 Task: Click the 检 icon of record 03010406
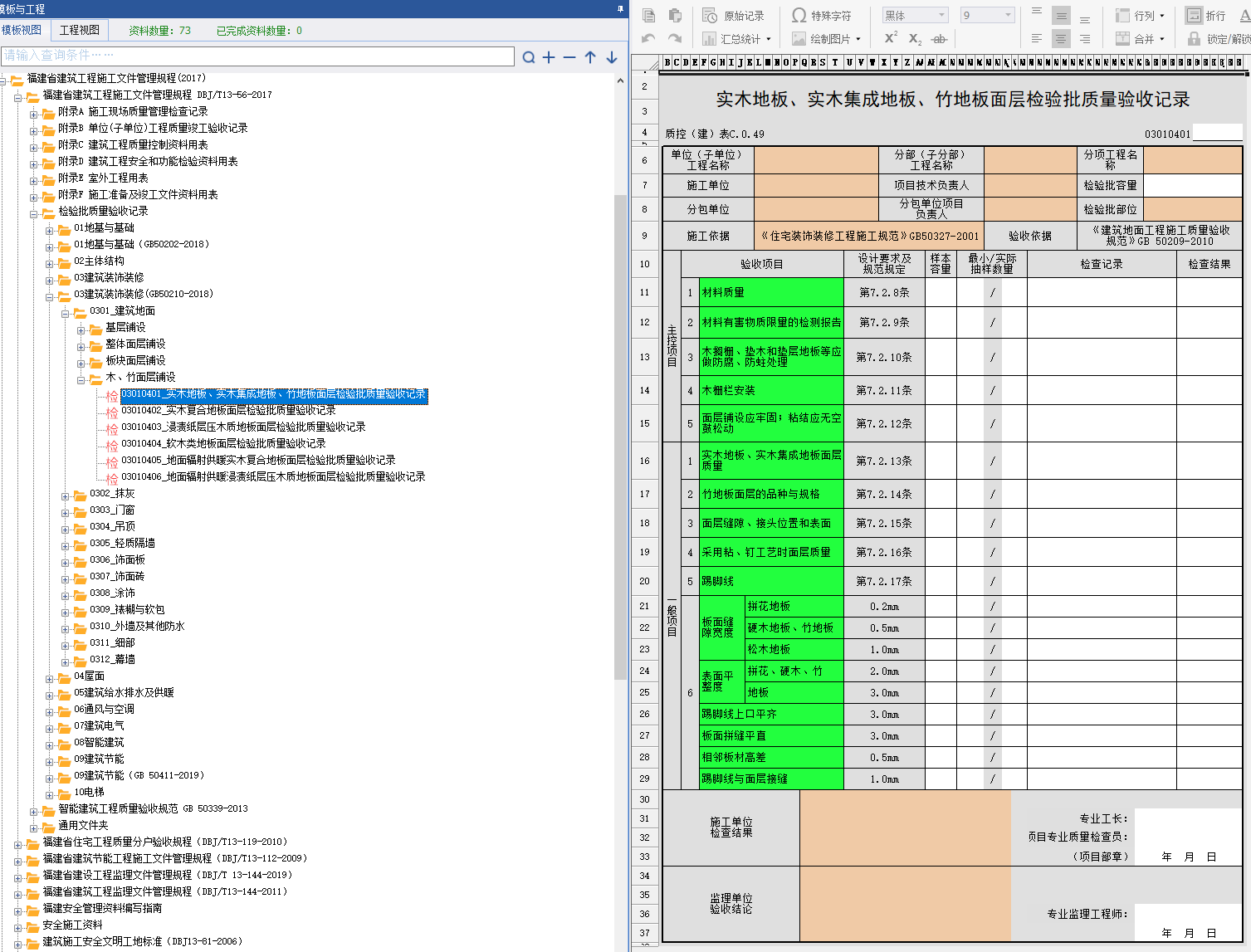click(x=112, y=479)
